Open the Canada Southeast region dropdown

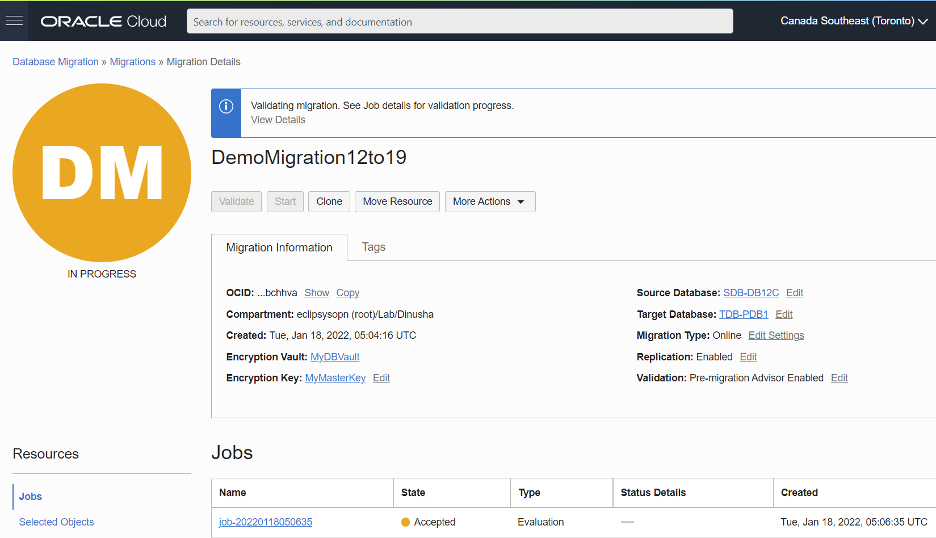(x=854, y=21)
